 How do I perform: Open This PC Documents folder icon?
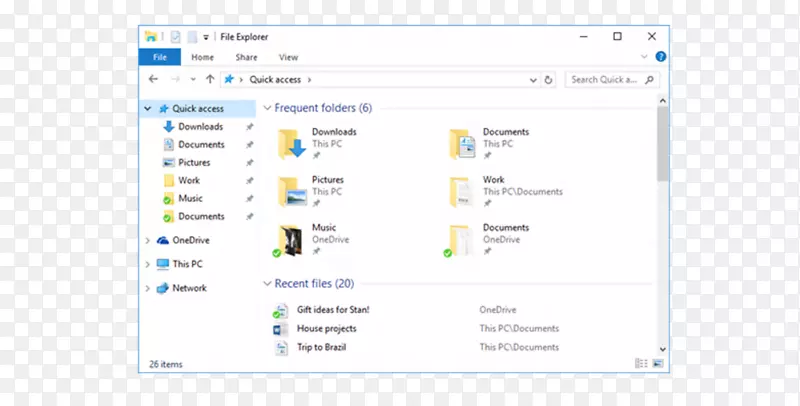[x=462, y=144]
